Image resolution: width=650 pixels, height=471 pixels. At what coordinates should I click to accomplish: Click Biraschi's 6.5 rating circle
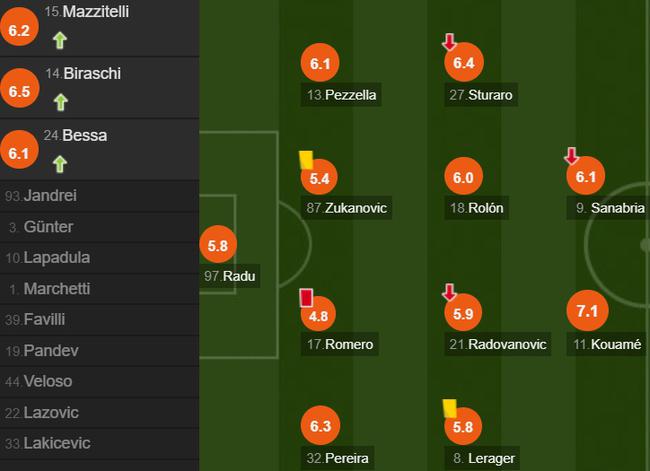(x=19, y=90)
